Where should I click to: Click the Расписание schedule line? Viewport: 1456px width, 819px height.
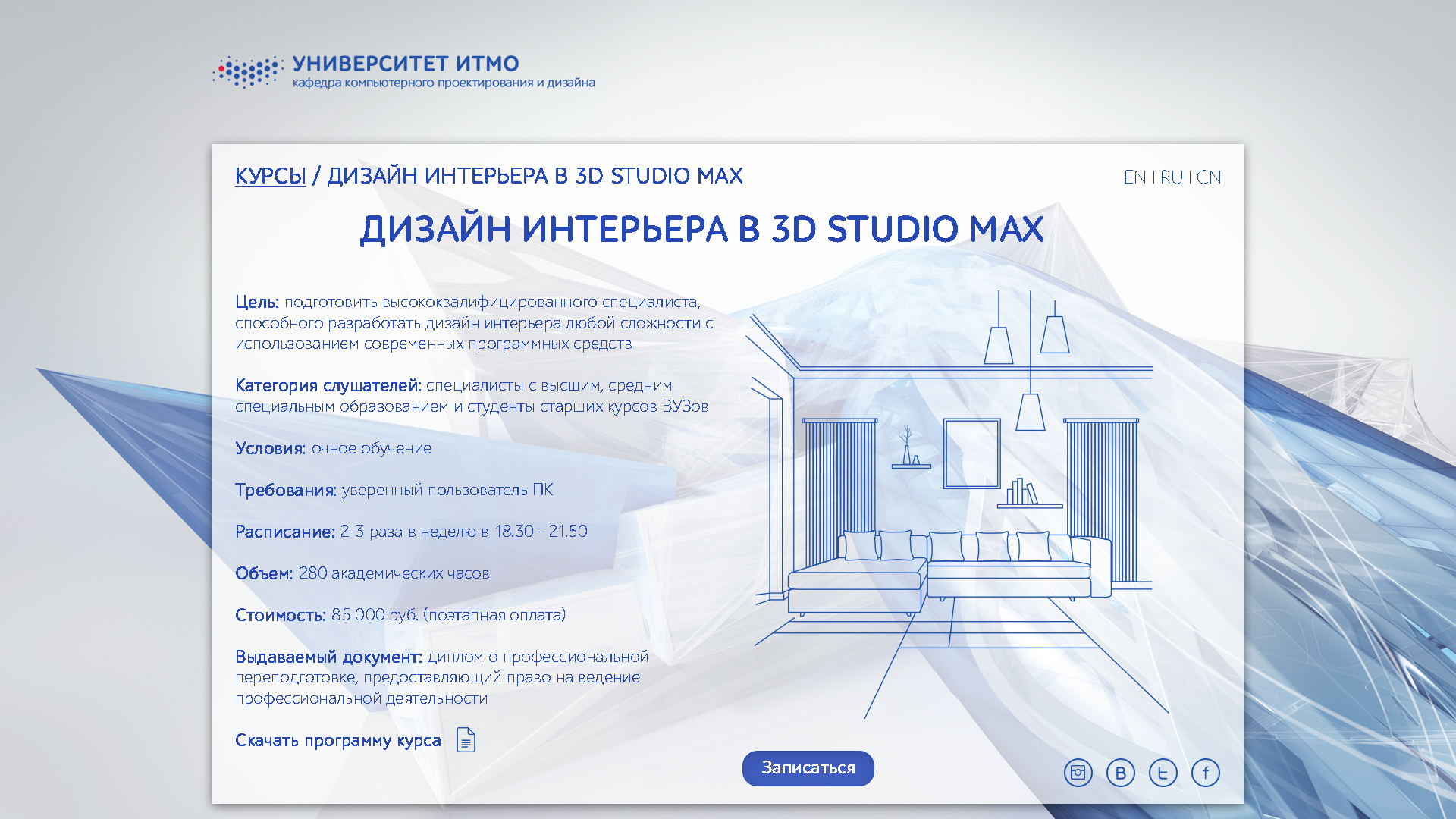pyautogui.click(x=411, y=532)
